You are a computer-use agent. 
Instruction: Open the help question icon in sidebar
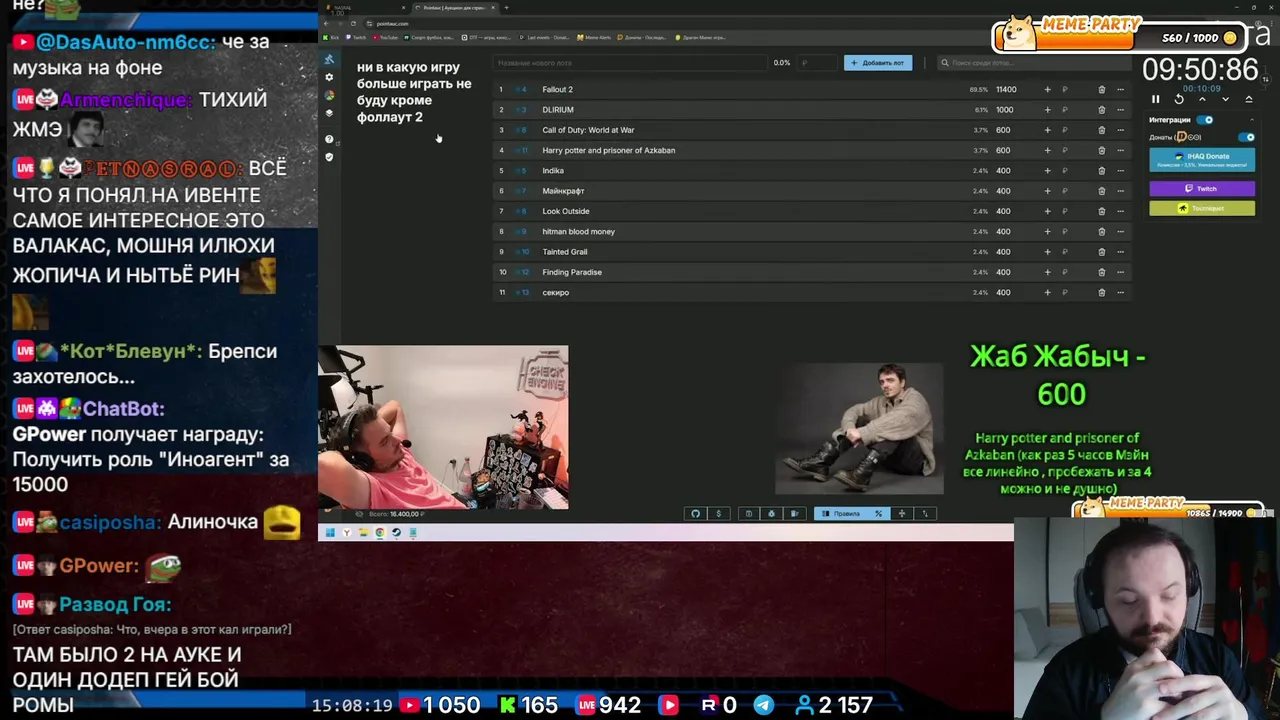click(329, 139)
